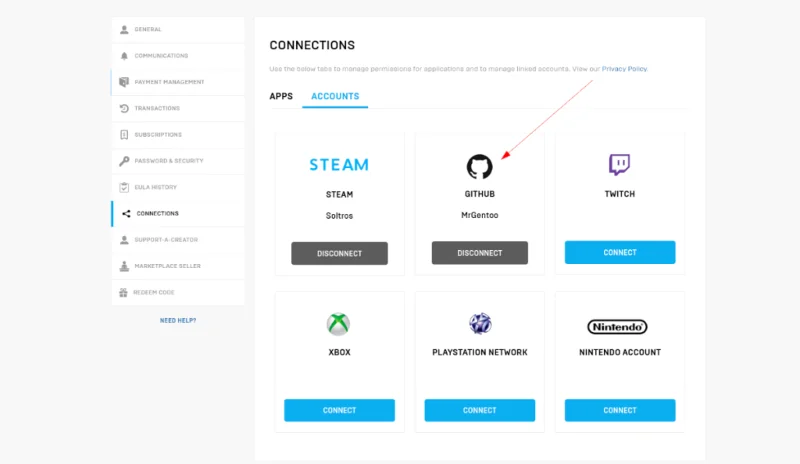Screen dimensions: 800x464
Task: Click the CONNECTIONS page heading
Action: pyautogui.click(x=312, y=45)
